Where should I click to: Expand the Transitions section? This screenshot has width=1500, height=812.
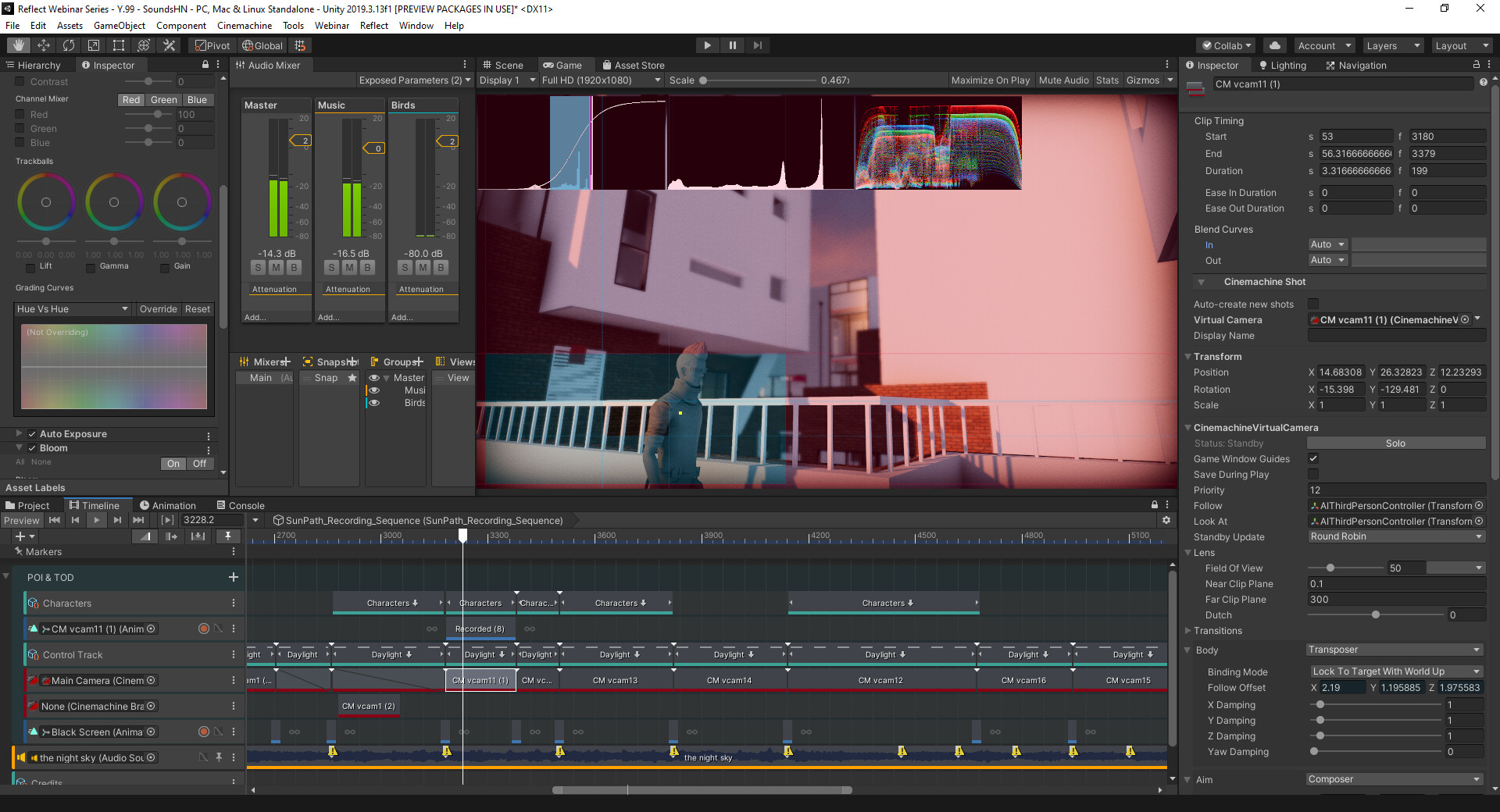point(1188,630)
